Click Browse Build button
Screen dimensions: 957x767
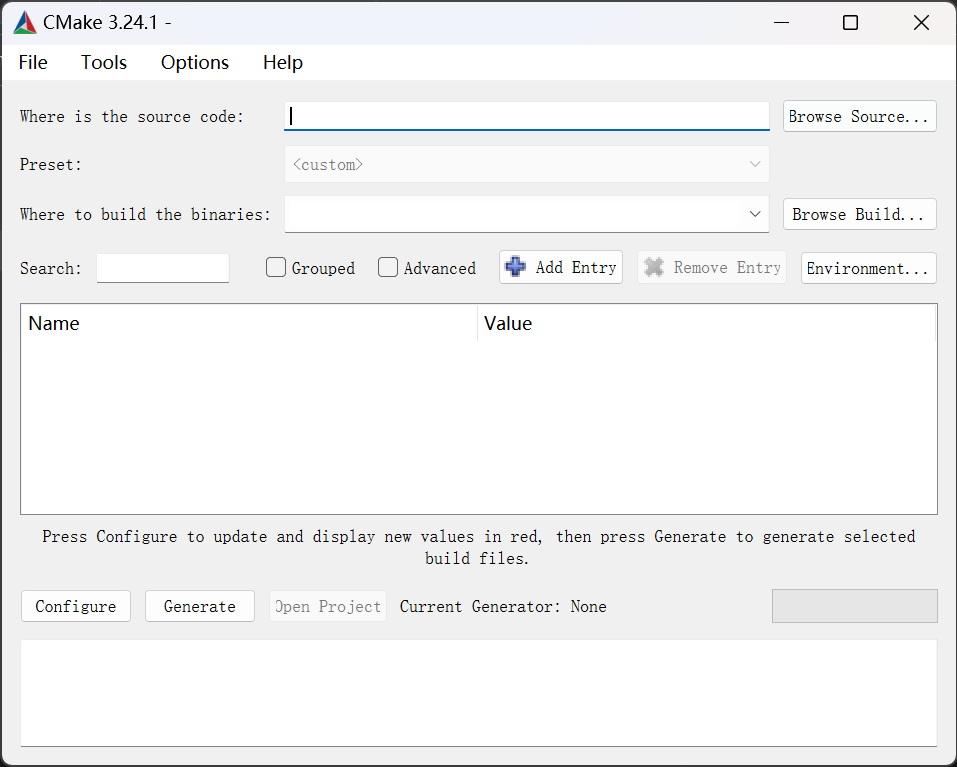point(859,214)
